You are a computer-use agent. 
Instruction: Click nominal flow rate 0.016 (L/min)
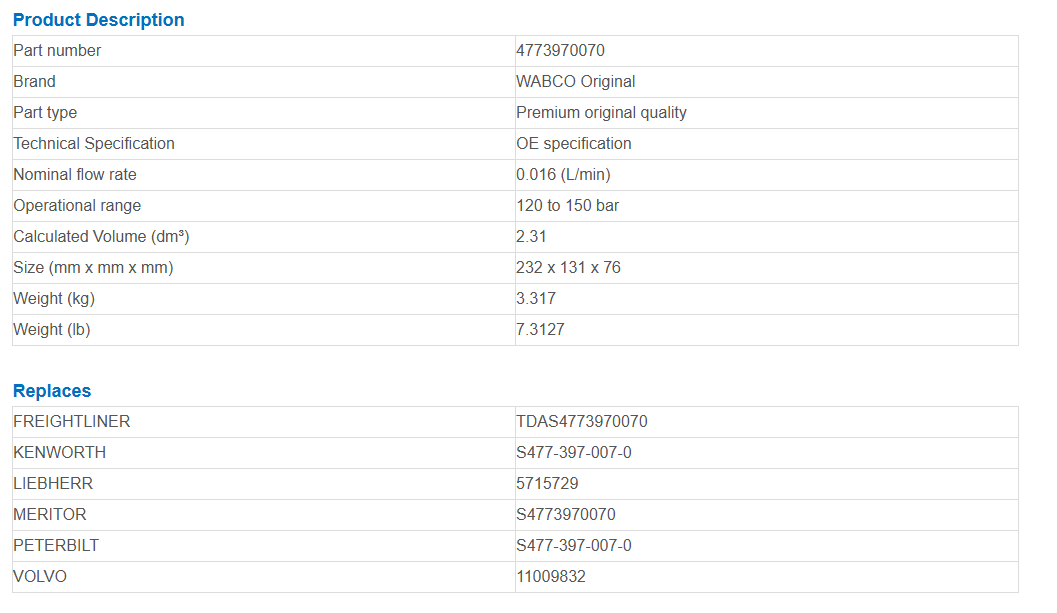(x=564, y=175)
